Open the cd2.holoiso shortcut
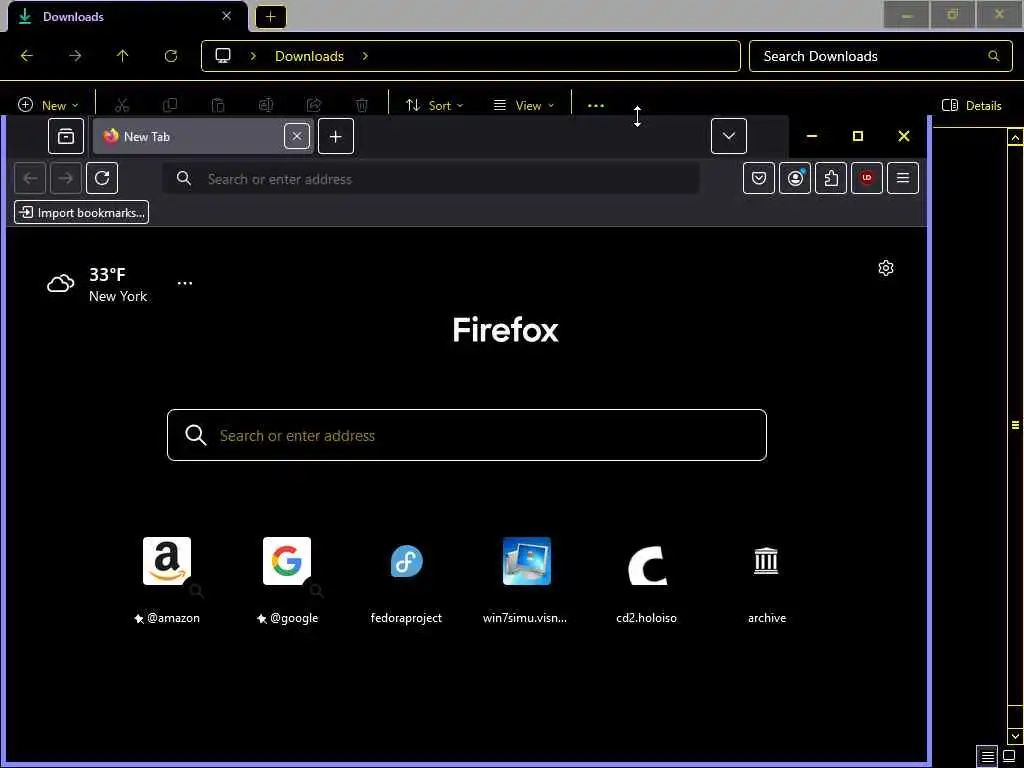Screen dimensions: 1024x768 click(647, 581)
